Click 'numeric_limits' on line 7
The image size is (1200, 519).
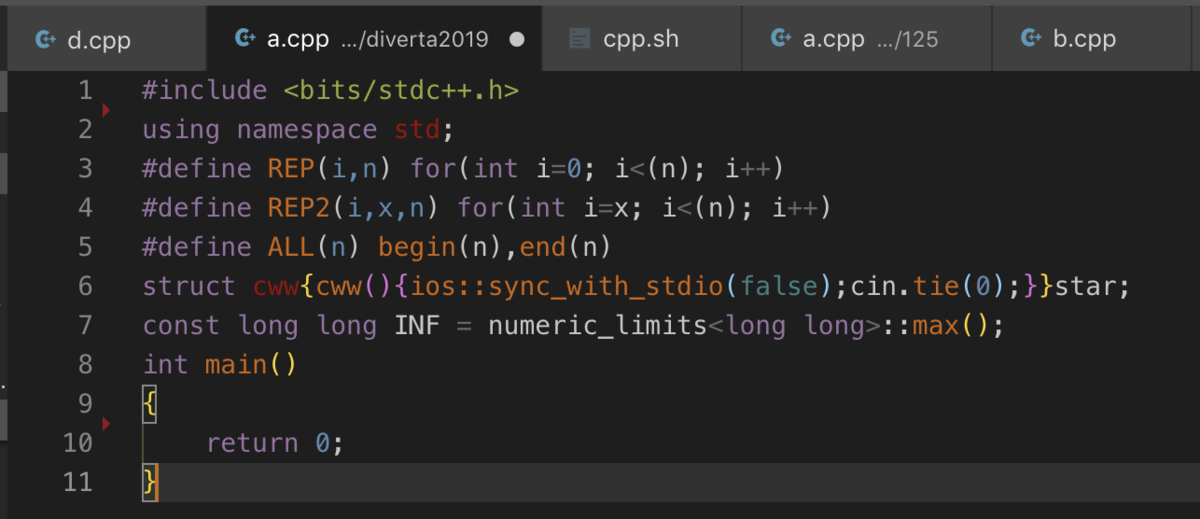pyautogui.click(x=597, y=325)
